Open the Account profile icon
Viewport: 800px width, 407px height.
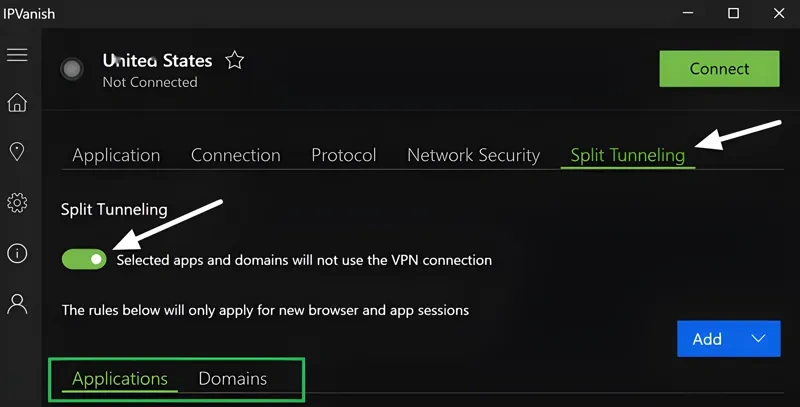(x=17, y=304)
